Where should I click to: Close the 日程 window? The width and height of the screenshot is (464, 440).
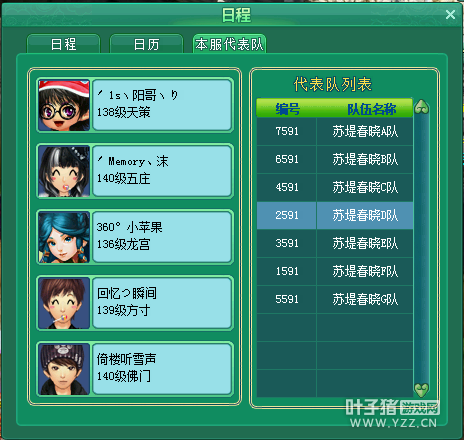tap(450, 14)
